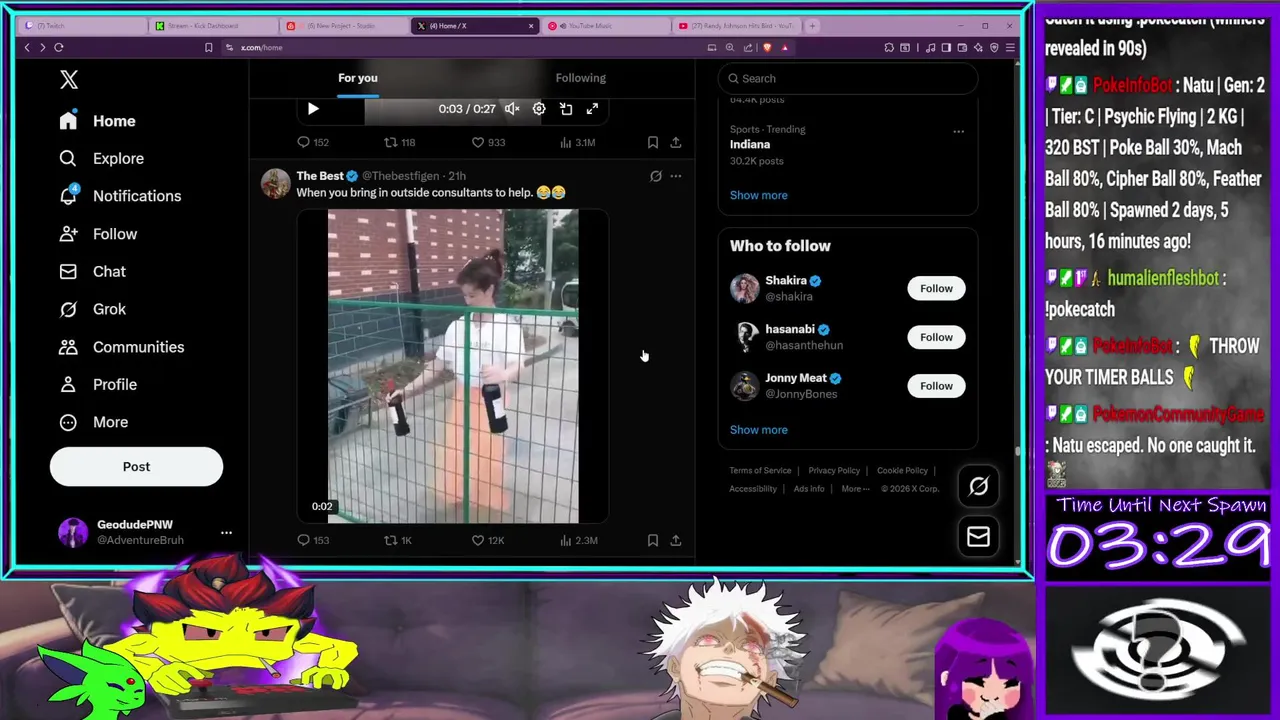Share the post with 933 likes
This screenshot has width=1280, height=720.
(x=676, y=142)
